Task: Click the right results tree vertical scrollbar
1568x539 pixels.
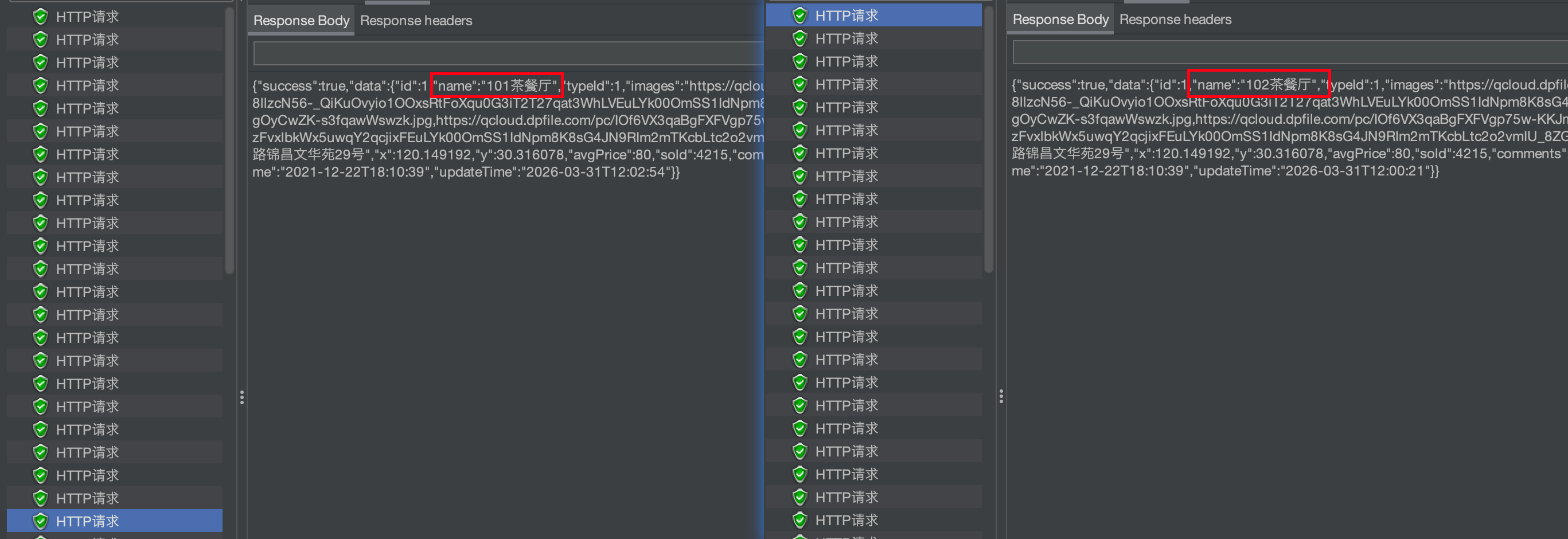Action: pos(989,139)
